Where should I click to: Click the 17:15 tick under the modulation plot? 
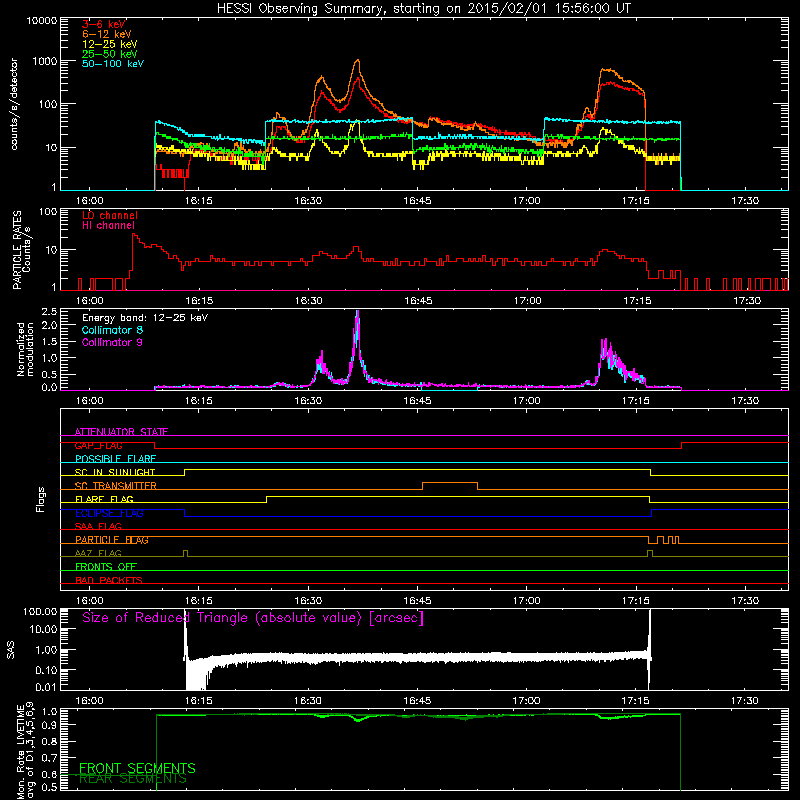(x=636, y=401)
